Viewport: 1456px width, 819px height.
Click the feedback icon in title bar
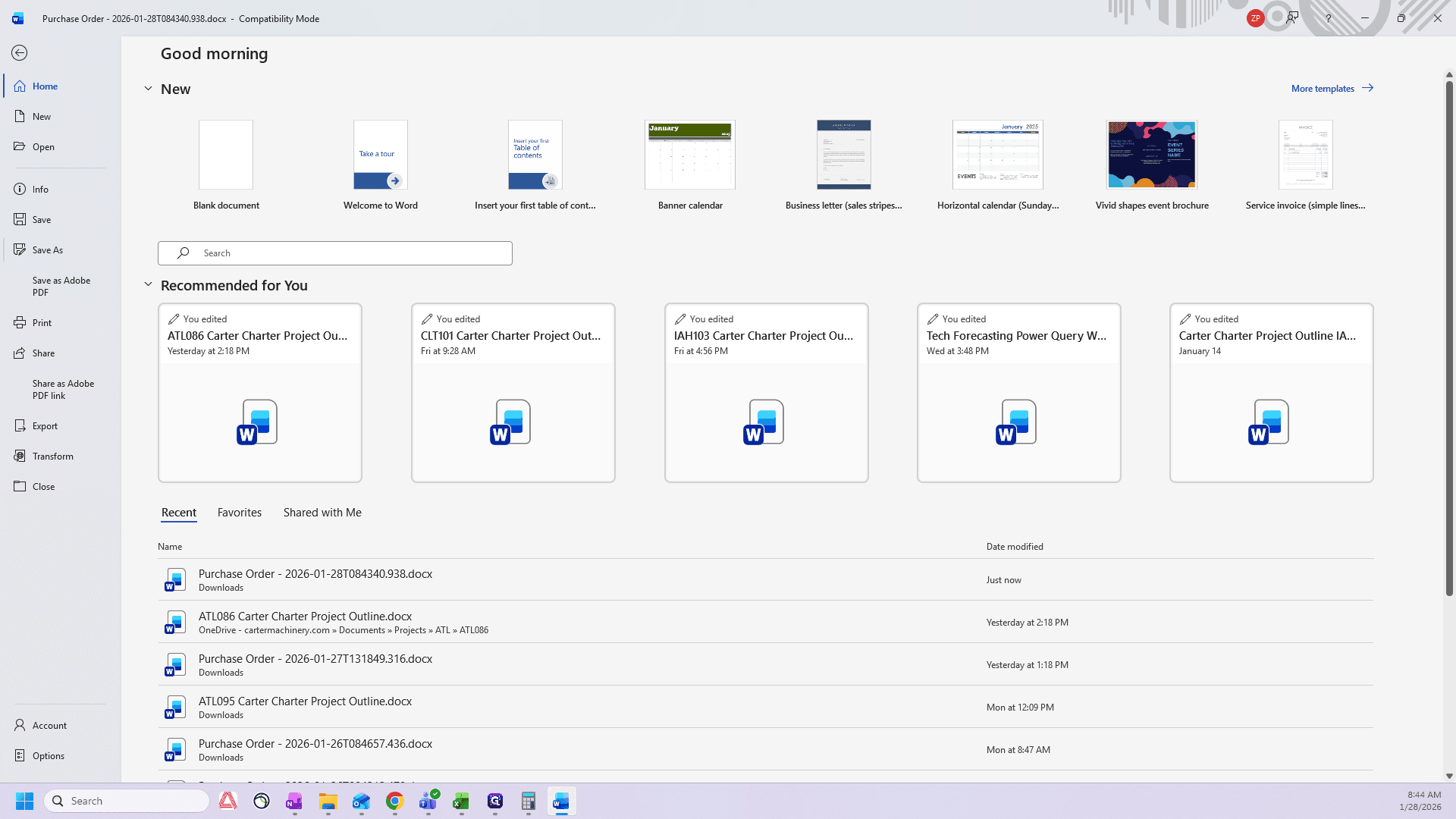(x=1293, y=18)
